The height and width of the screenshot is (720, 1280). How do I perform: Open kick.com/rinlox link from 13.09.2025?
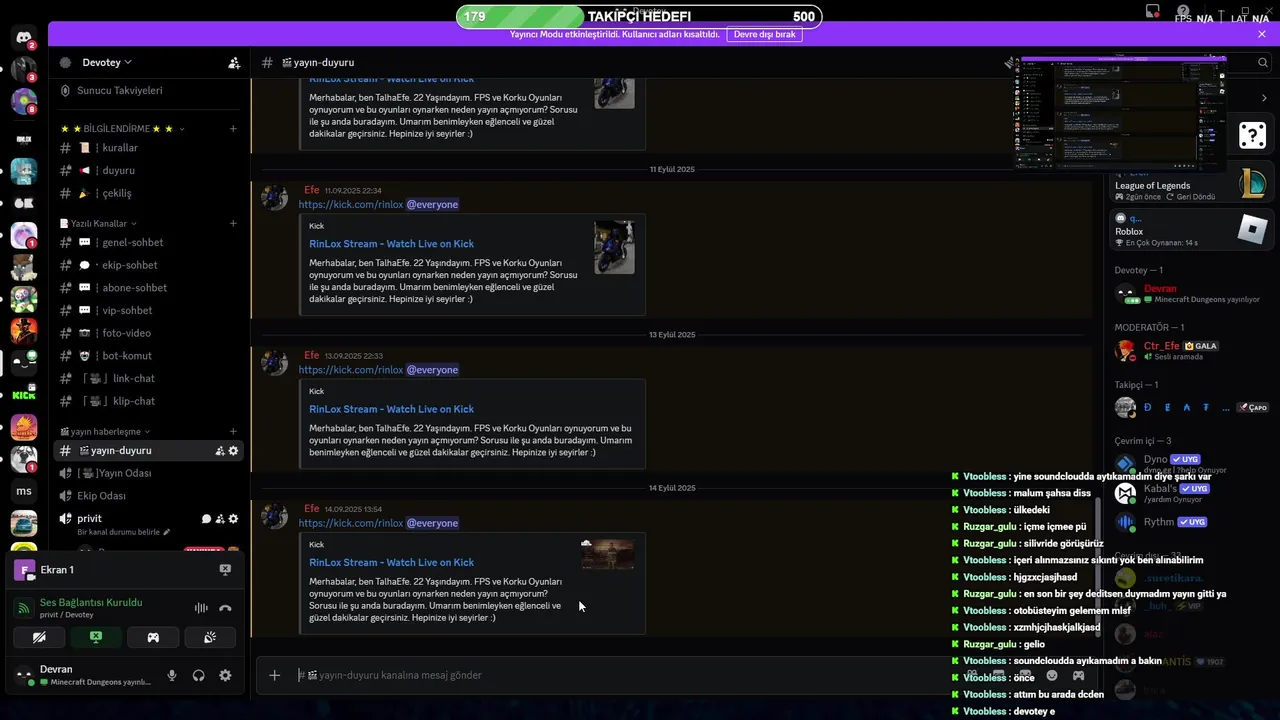[351, 370]
